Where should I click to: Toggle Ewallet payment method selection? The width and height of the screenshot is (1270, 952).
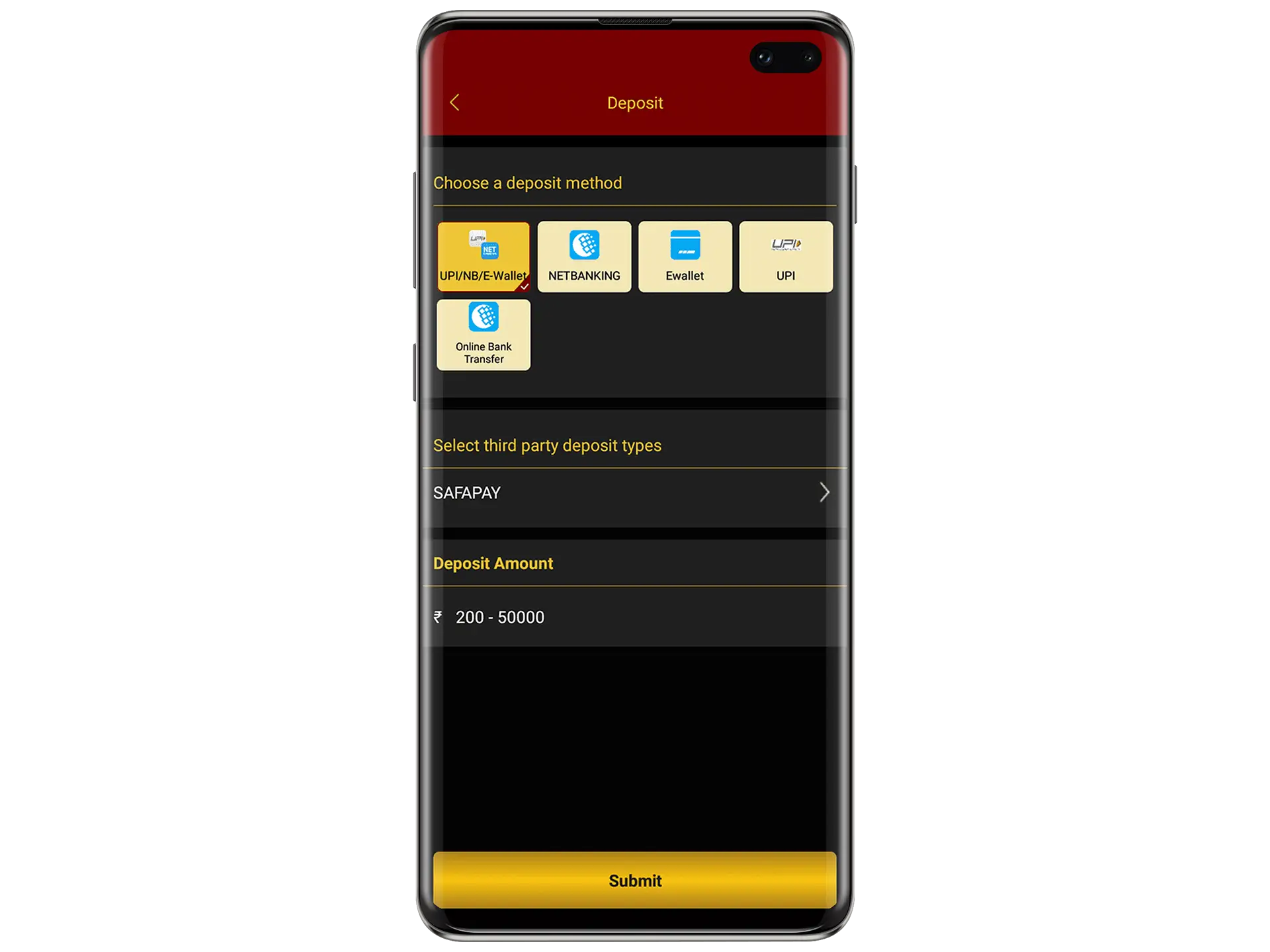(x=685, y=256)
